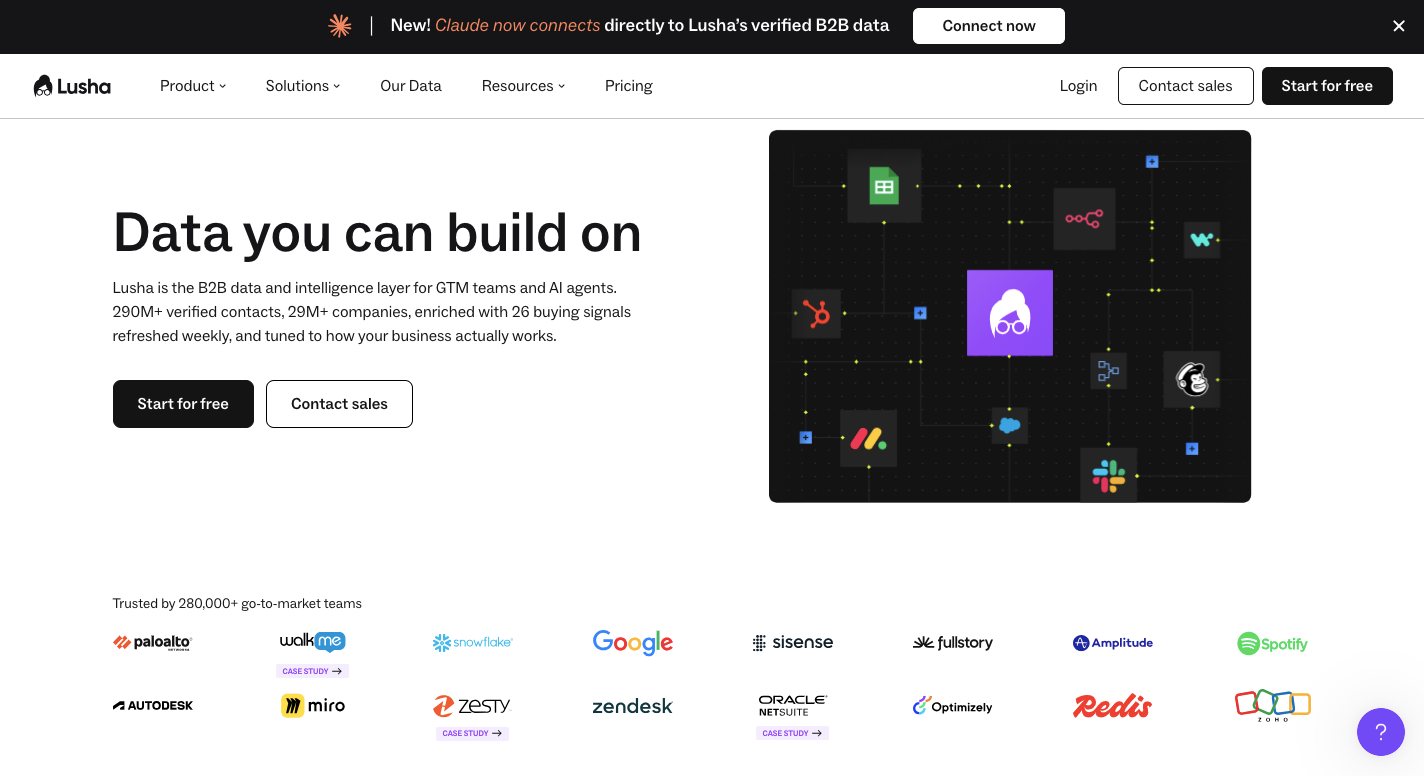Click the Slack icon in hero graphic

(1108, 475)
